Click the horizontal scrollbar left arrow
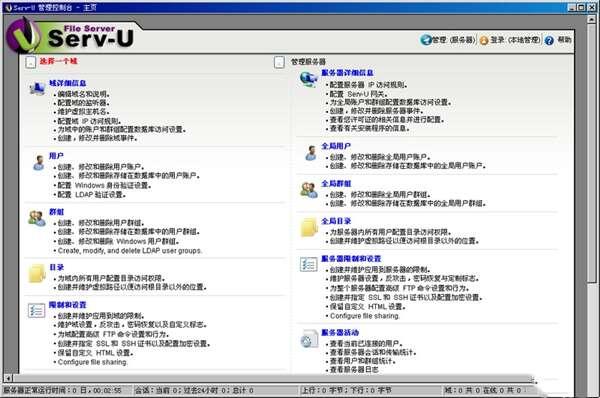This screenshot has height=398, width=600. coord(8,378)
